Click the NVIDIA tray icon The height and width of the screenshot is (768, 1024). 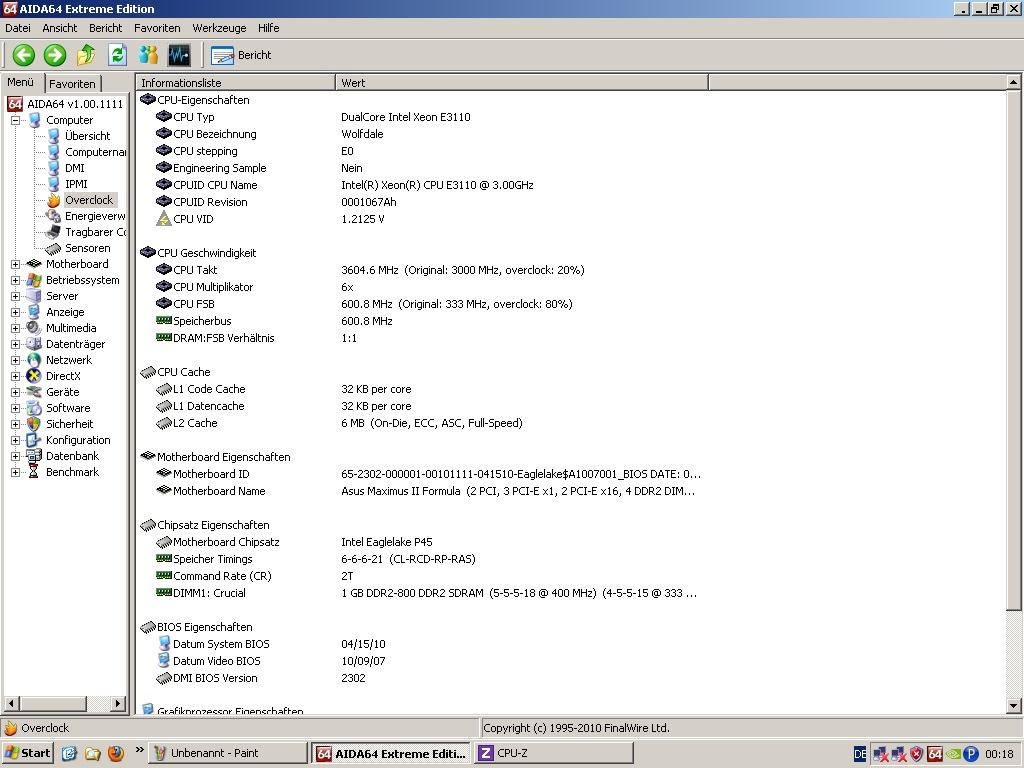(953, 754)
